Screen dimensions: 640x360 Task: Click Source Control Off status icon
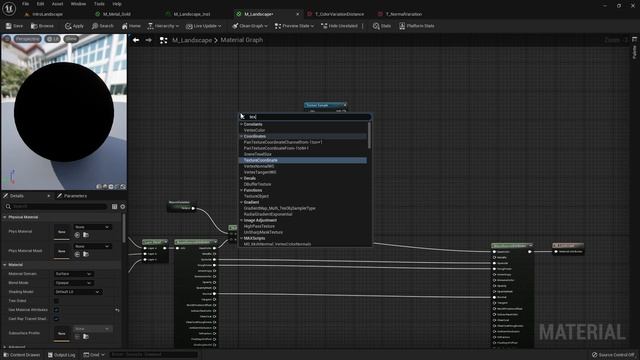(x=594, y=355)
